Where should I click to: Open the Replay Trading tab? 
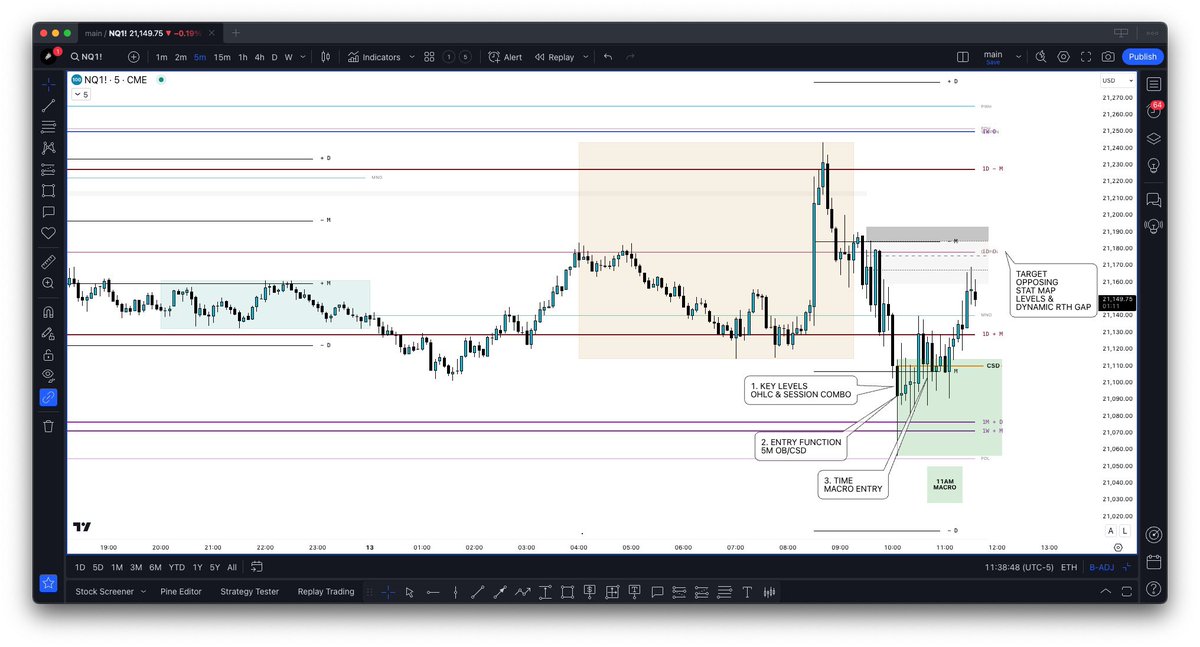(326, 591)
